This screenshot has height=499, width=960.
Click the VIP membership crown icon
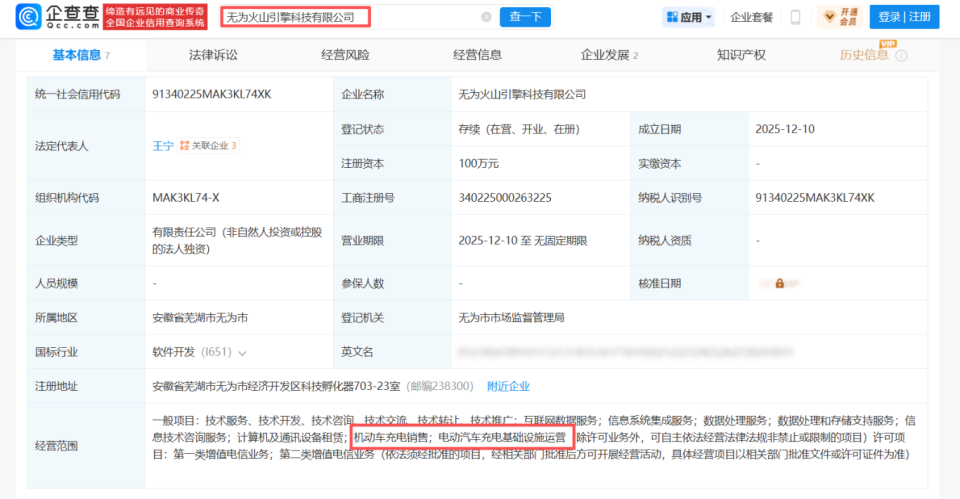point(829,17)
